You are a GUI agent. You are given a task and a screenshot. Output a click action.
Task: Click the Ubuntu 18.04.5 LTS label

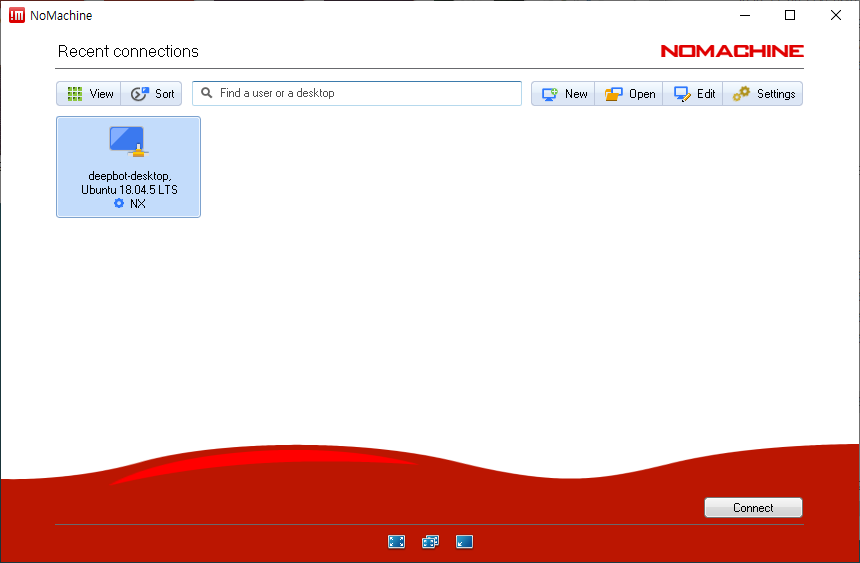point(129,190)
